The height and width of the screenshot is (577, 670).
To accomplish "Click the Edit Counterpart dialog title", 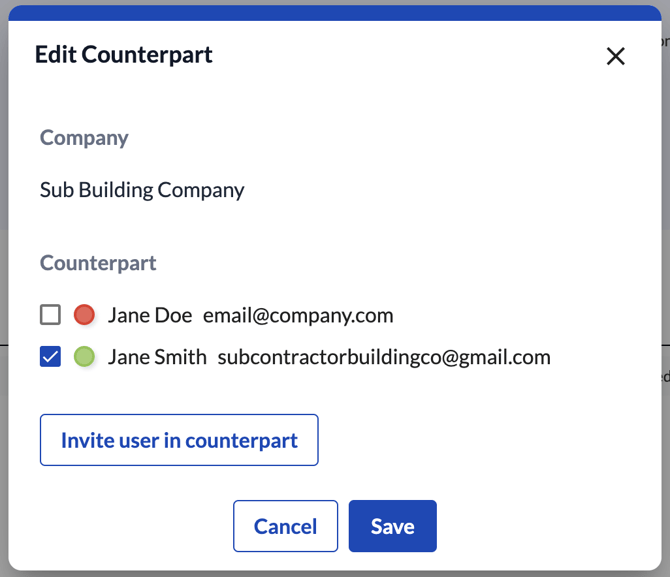I will pos(124,55).
